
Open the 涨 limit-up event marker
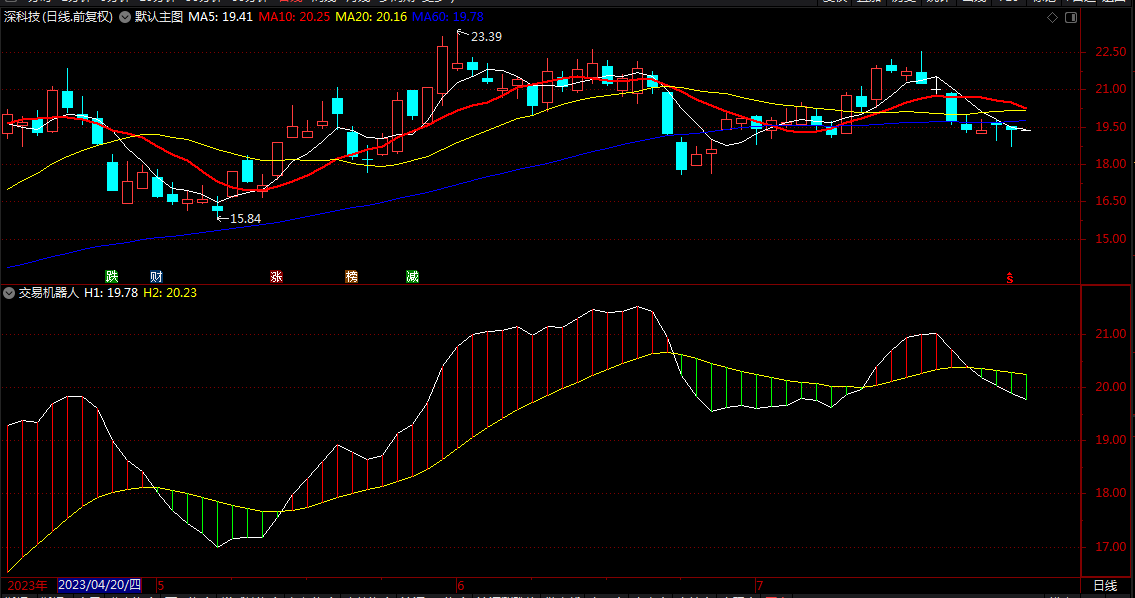(277, 277)
